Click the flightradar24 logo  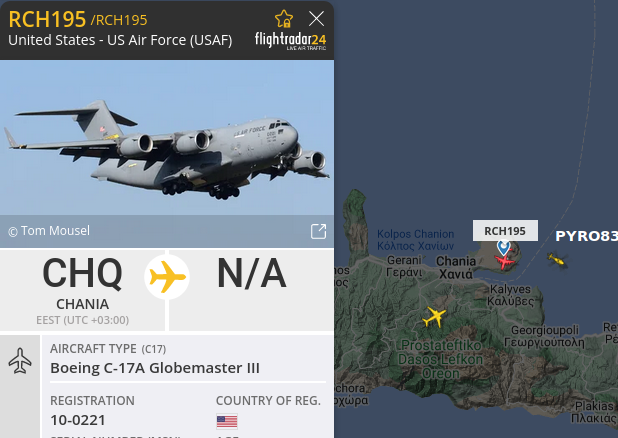(290, 41)
